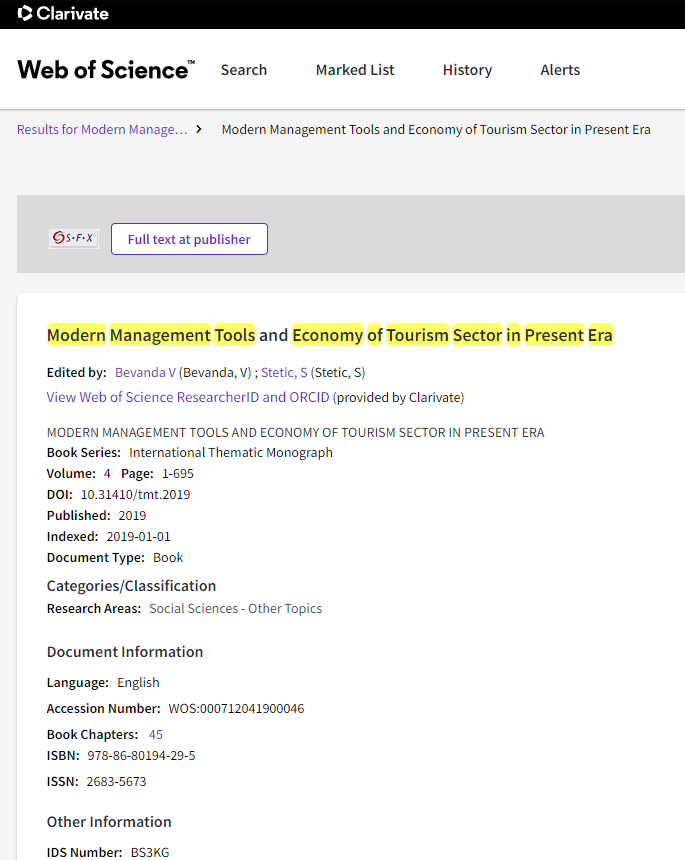Return to Results for Modern Management breadcrumb
The height and width of the screenshot is (860, 685).
[102, 130]
